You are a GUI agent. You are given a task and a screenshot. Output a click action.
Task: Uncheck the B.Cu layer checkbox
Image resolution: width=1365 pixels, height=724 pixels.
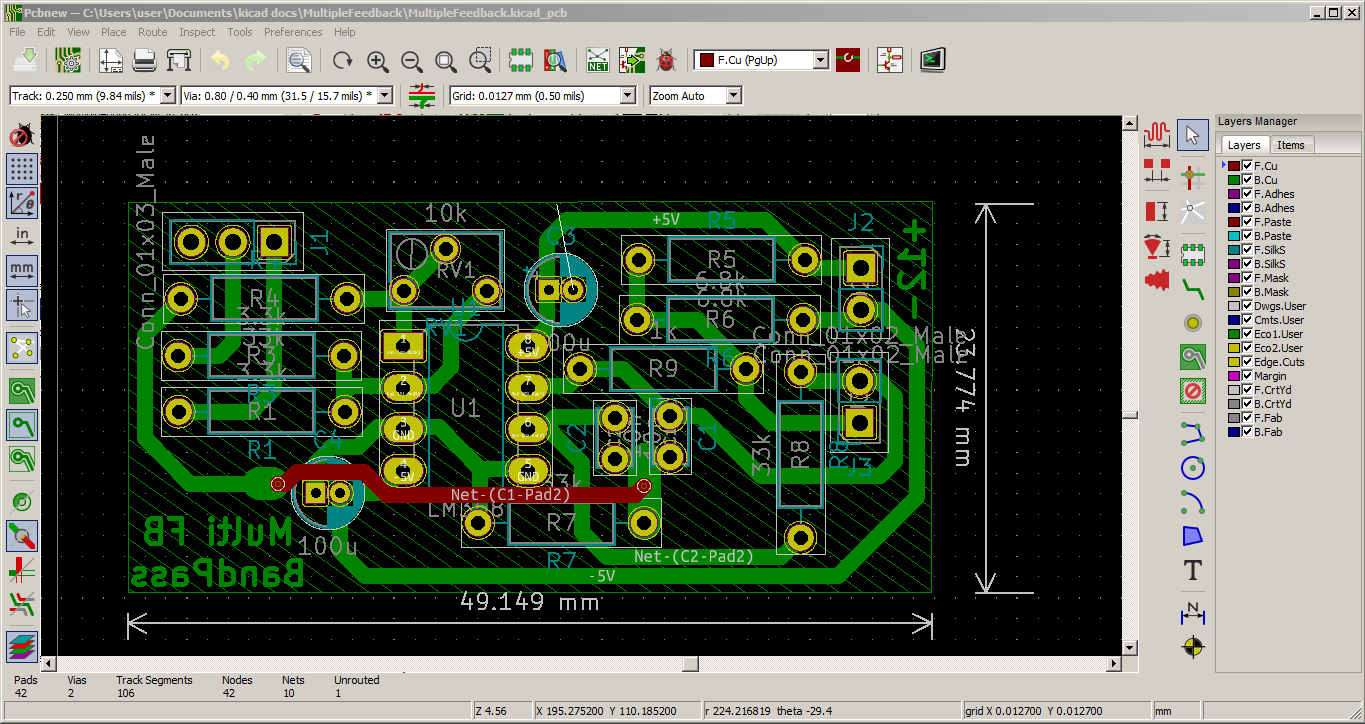(1247, 180)
